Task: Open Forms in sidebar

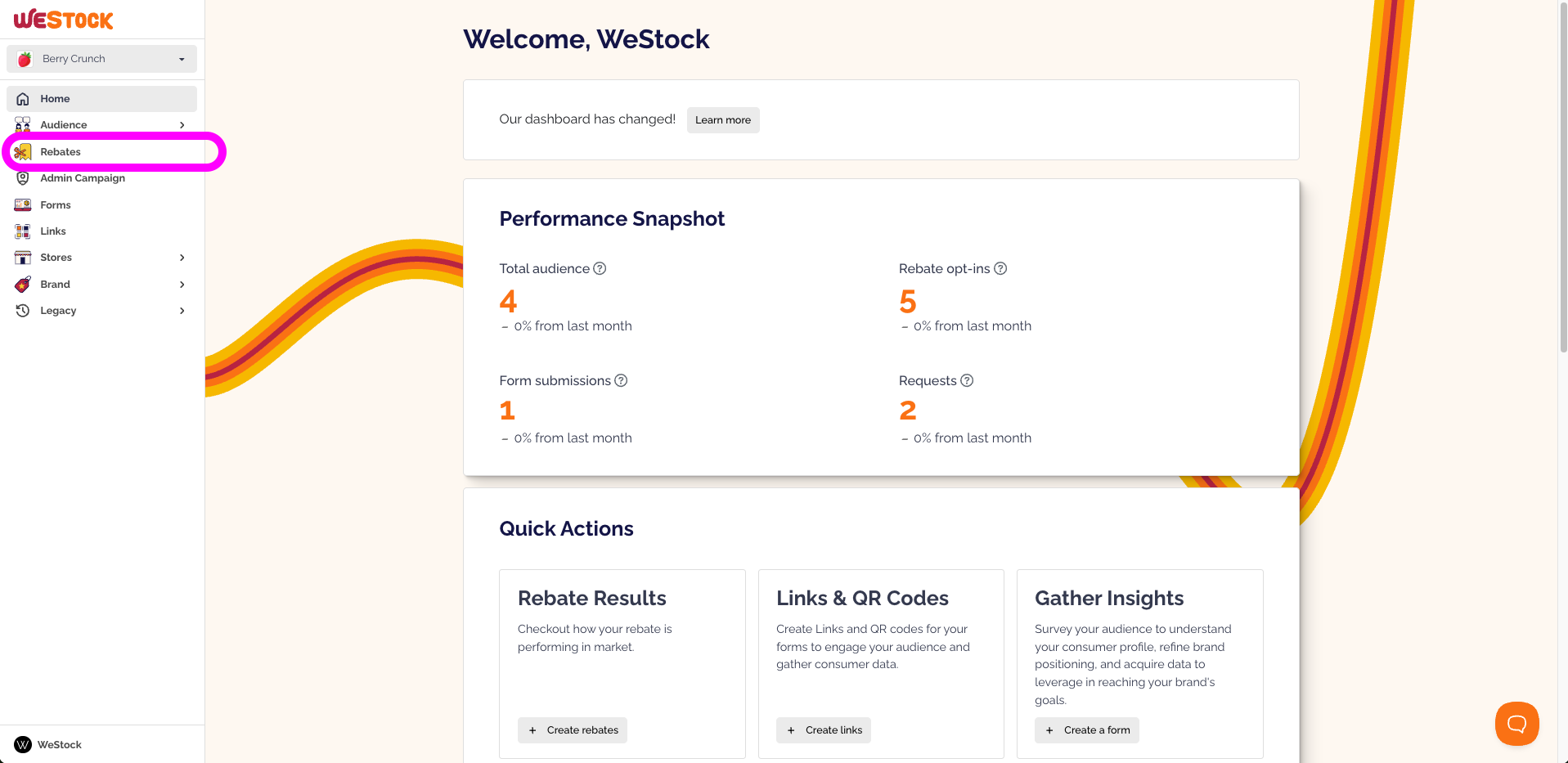Action: (x=101, y=205)
